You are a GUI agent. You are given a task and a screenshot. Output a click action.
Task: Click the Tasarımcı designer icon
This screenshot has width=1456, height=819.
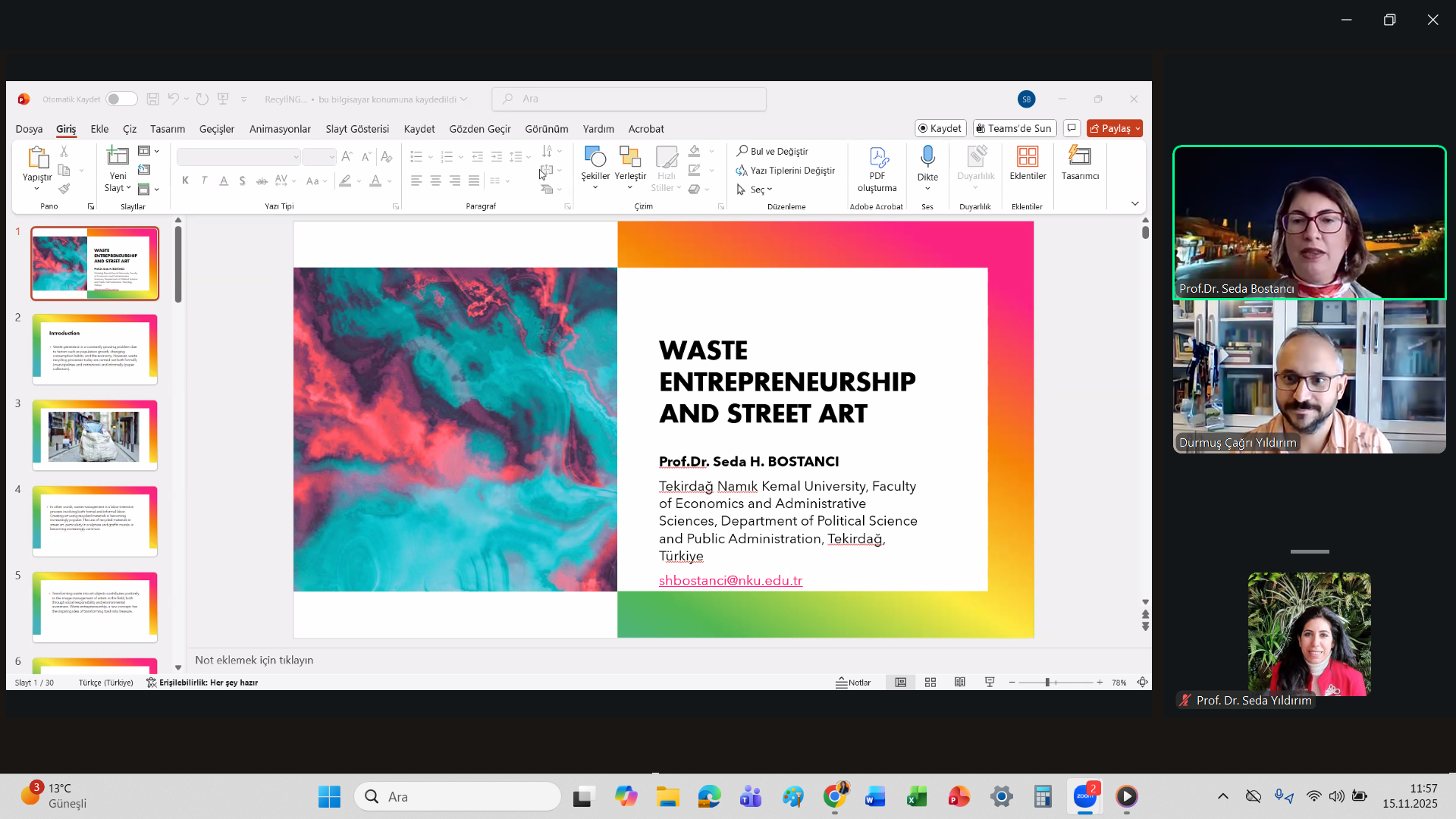1079,157
